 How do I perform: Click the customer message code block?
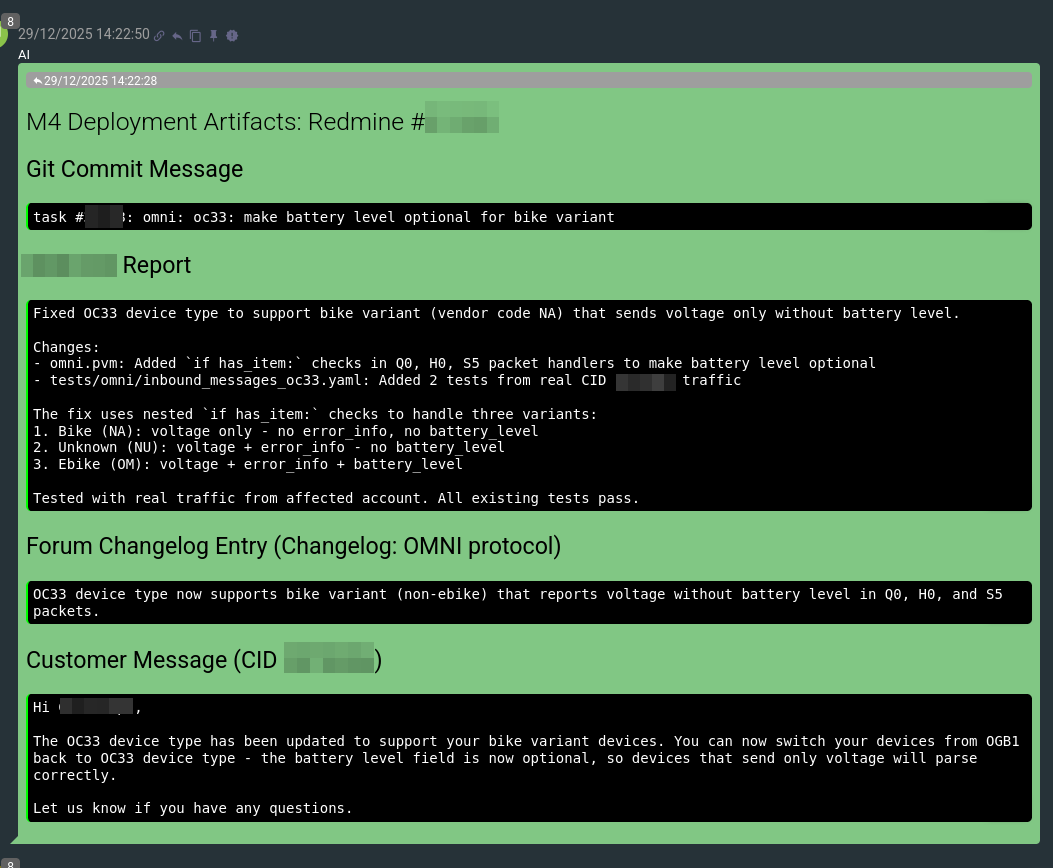coord(530,758)
